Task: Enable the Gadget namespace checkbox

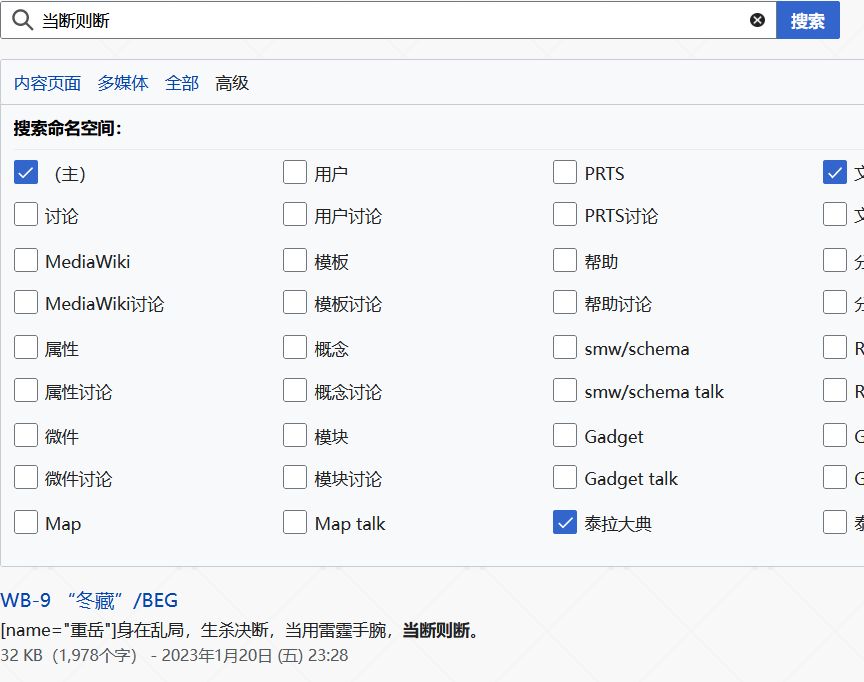Action: tap(564, 435)
